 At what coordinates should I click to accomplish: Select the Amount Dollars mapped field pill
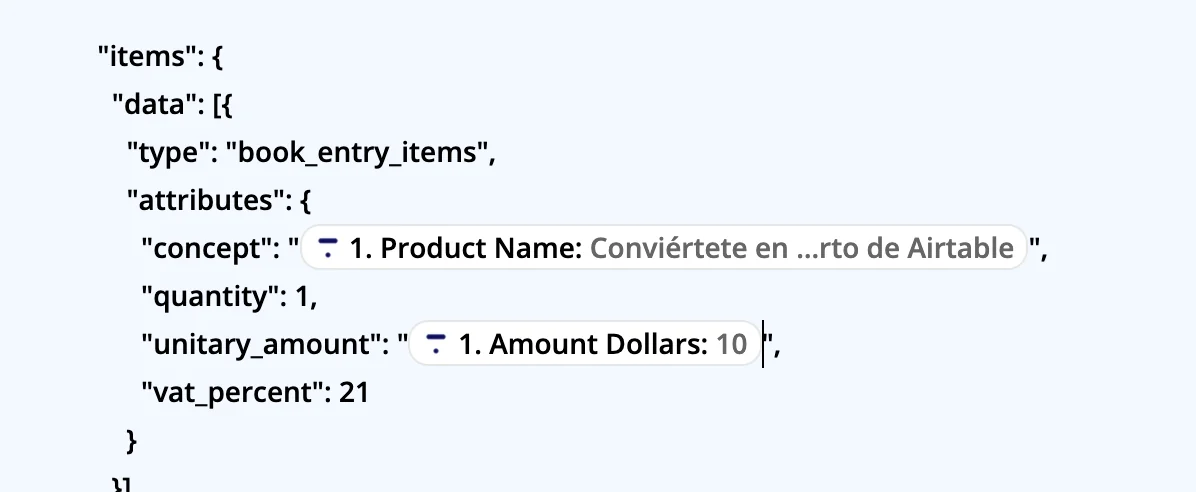pyautogui.click(x=585, y=345)
